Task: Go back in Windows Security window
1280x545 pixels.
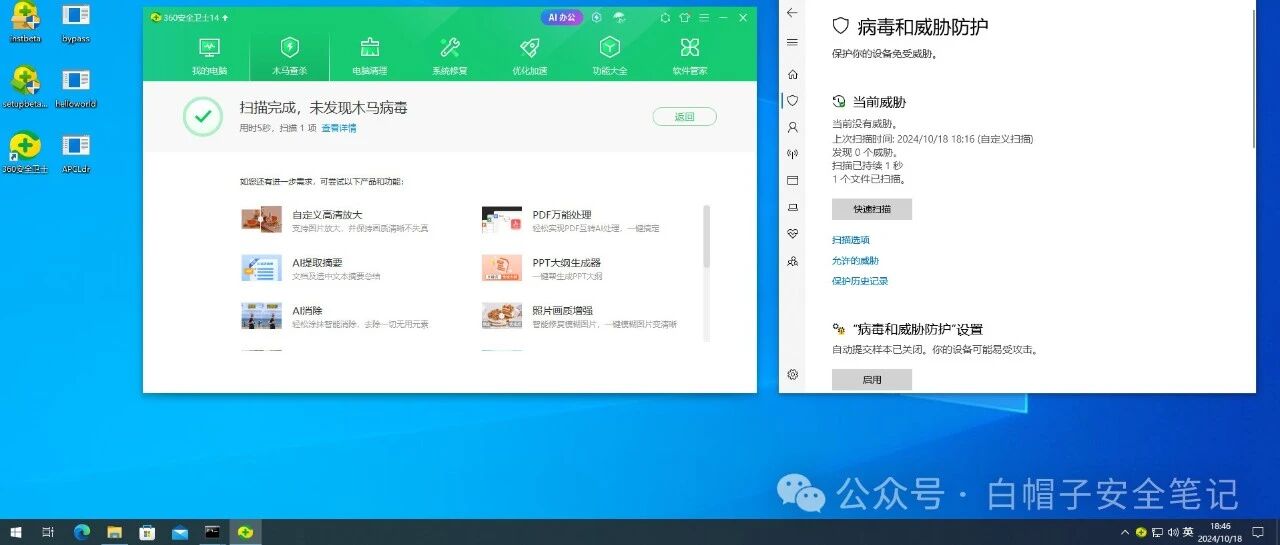Action: tap(793, 13)
